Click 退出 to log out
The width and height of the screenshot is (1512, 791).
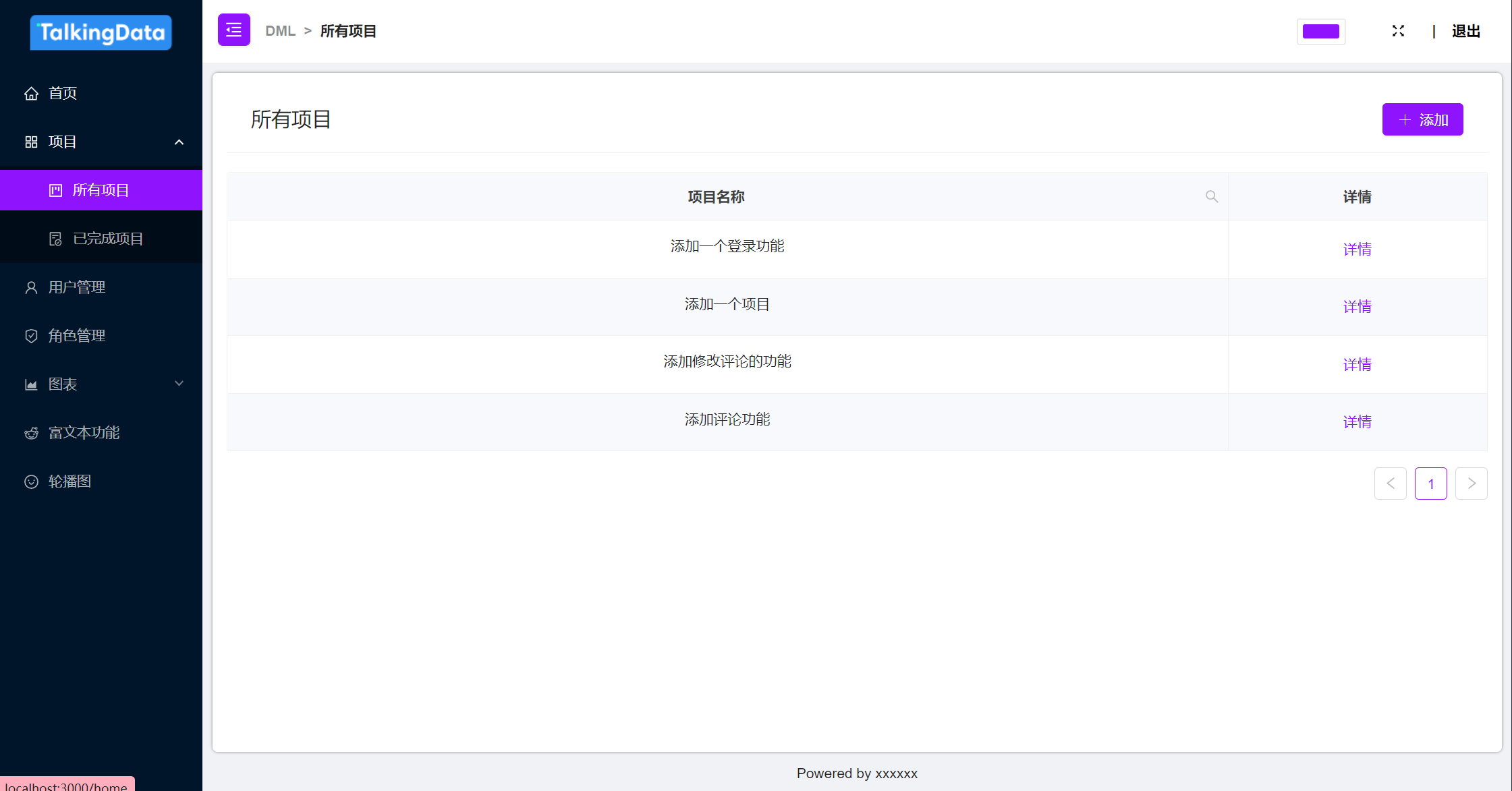tap(1464, 31)
